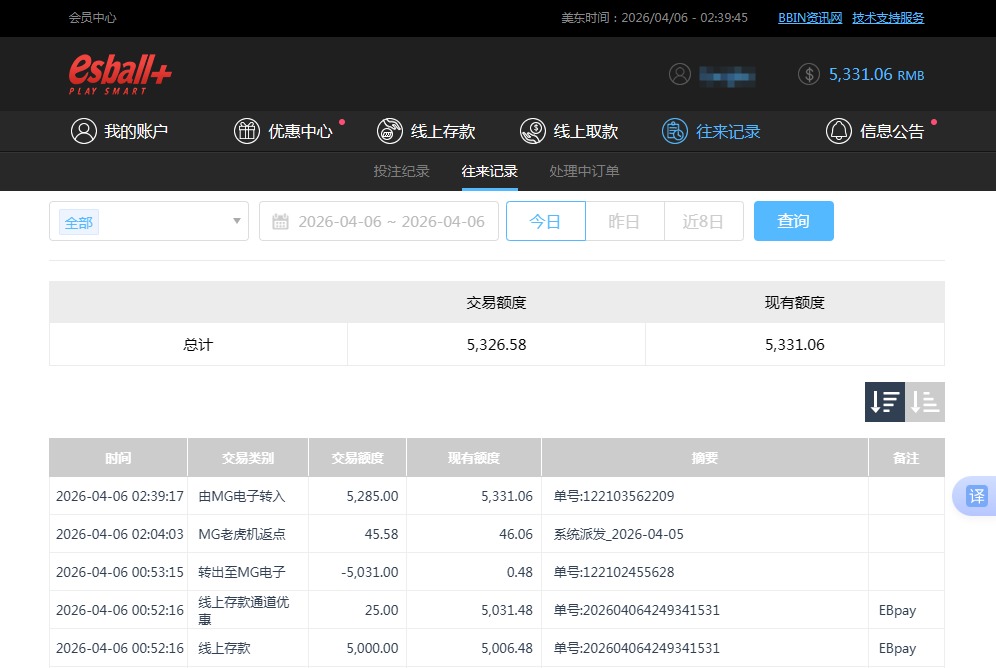Screen dimensions: 996x668
Task: Select the 今日 date filter
Action: pos(546,221)
